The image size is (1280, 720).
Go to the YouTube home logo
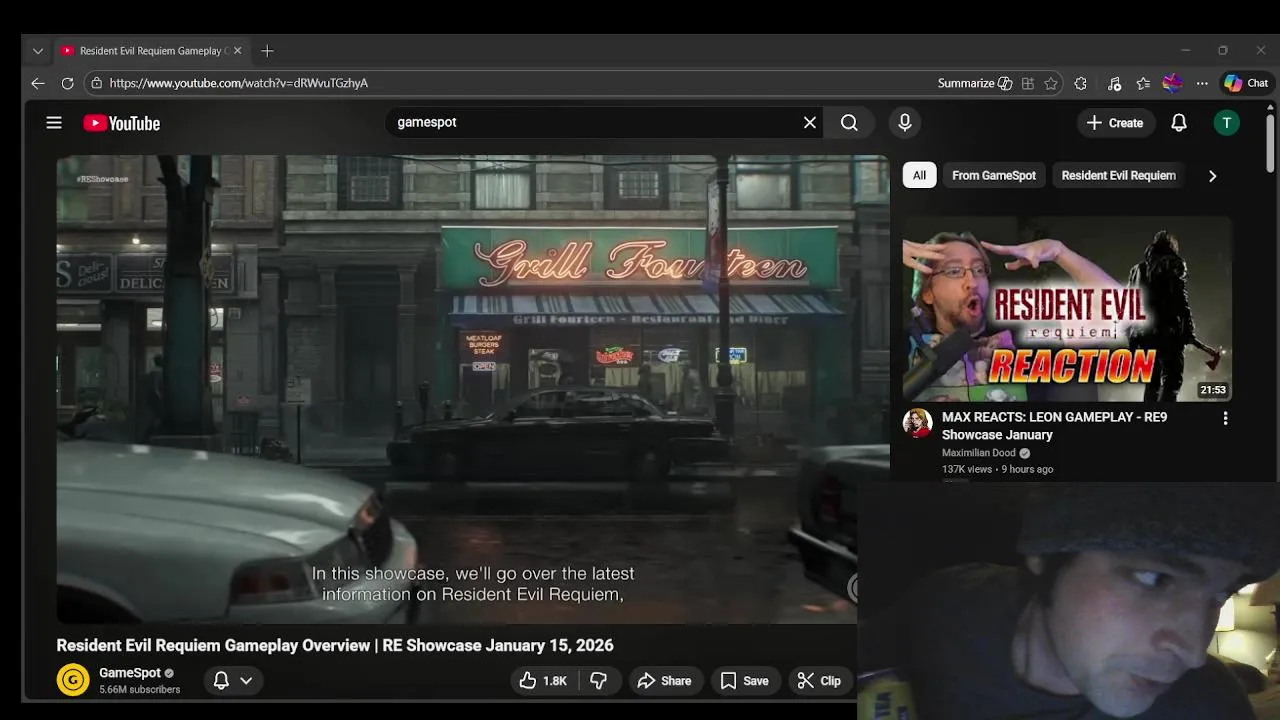coord(122,123)
